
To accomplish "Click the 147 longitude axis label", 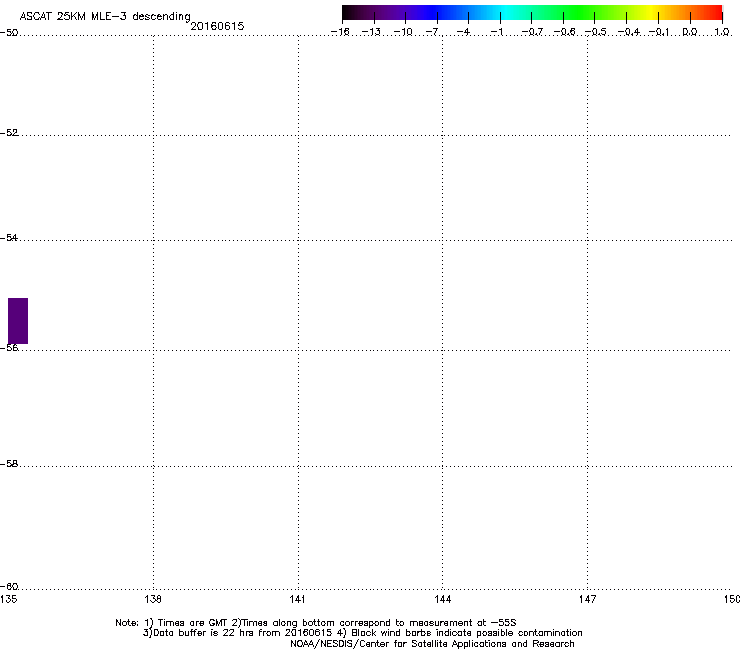I will coord(587,599).
